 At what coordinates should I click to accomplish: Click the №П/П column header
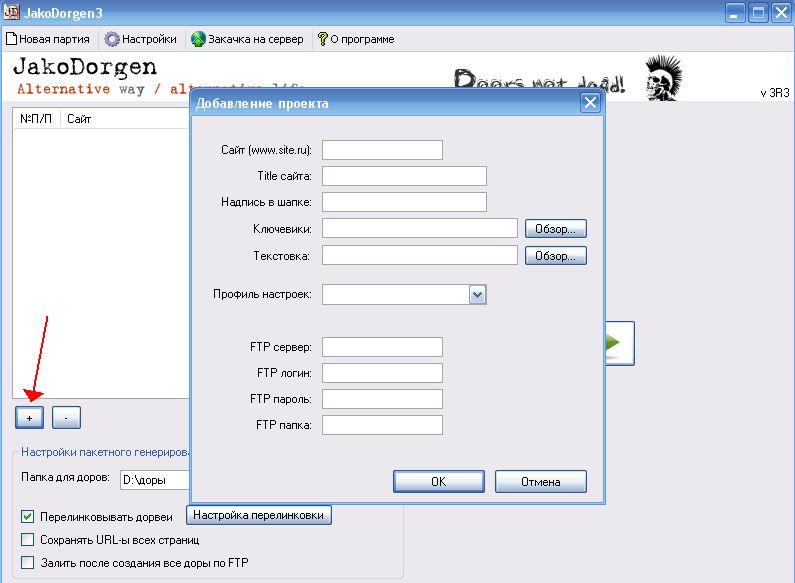pyautogui.click(x=36, y=119)
